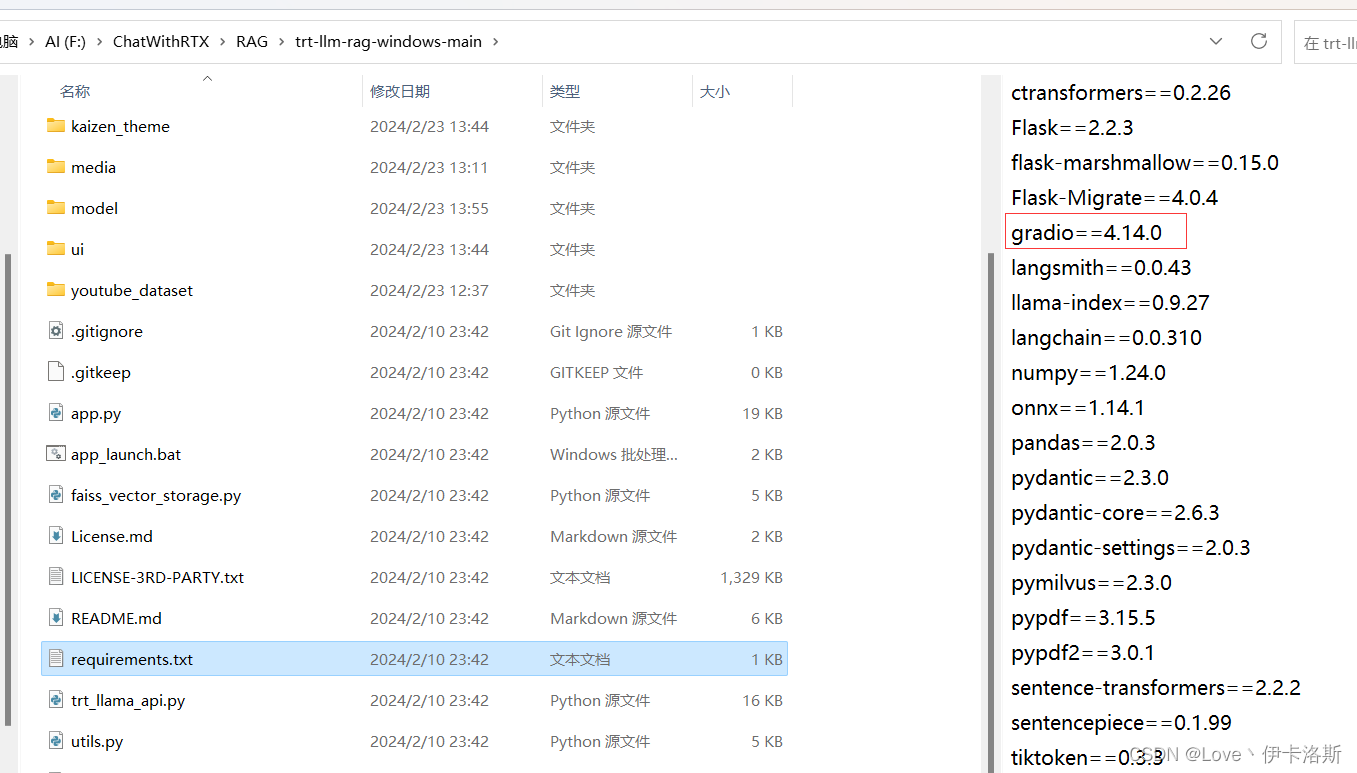Open the address bar history dropdown
1357x773 pixels.
coord(1216,42)
